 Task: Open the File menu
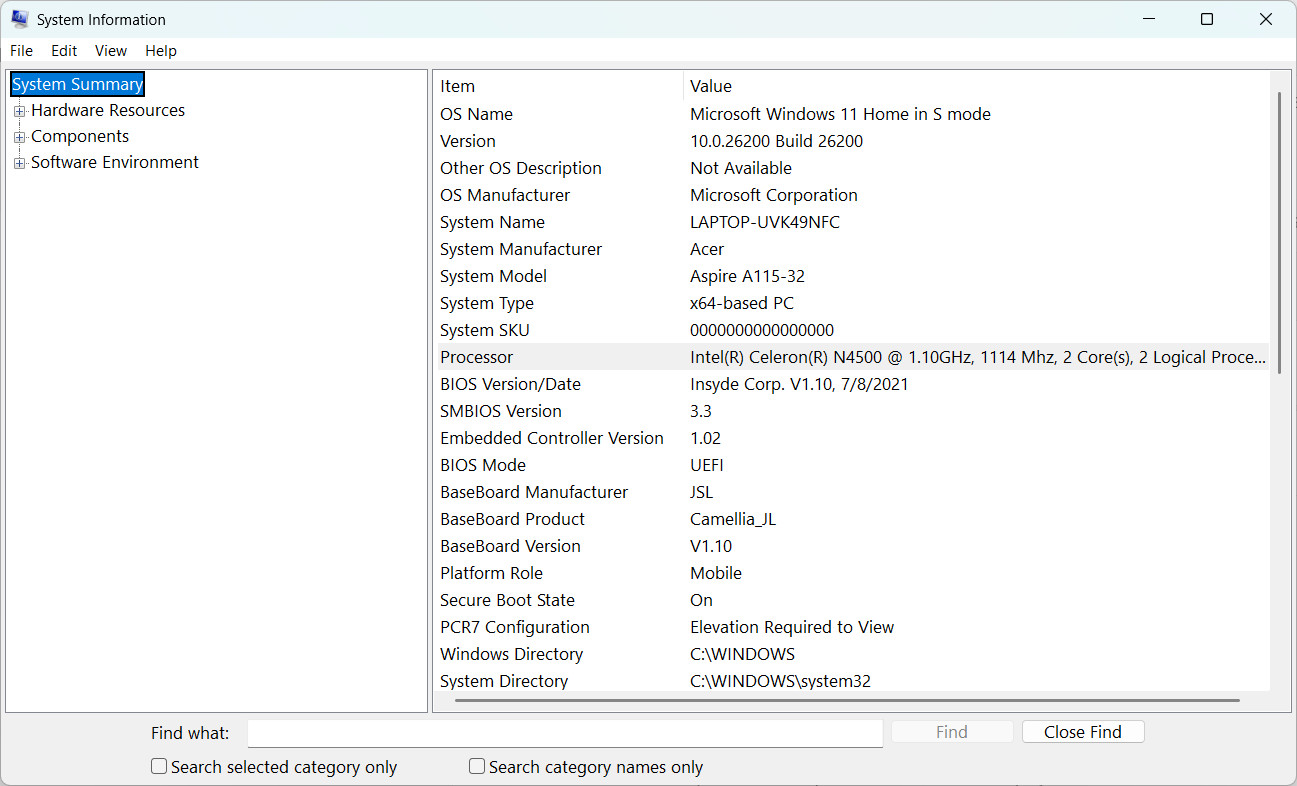coord(21,51)
